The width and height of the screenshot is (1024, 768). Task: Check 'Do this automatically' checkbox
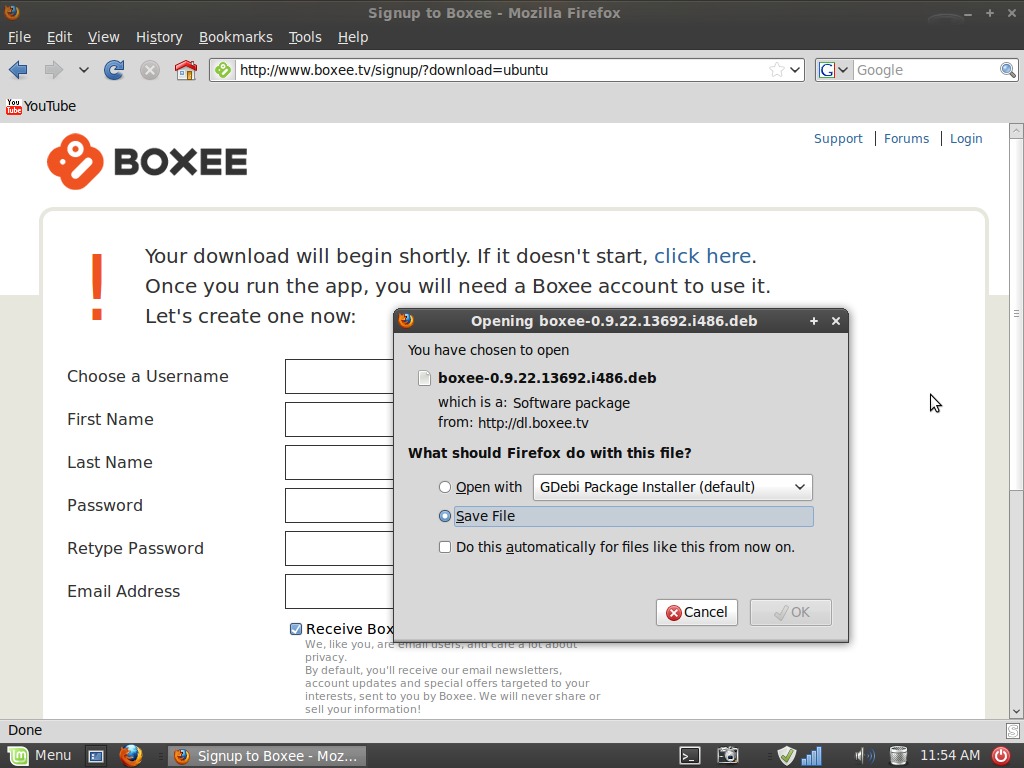pyautogui.click(x=445, y=547)
